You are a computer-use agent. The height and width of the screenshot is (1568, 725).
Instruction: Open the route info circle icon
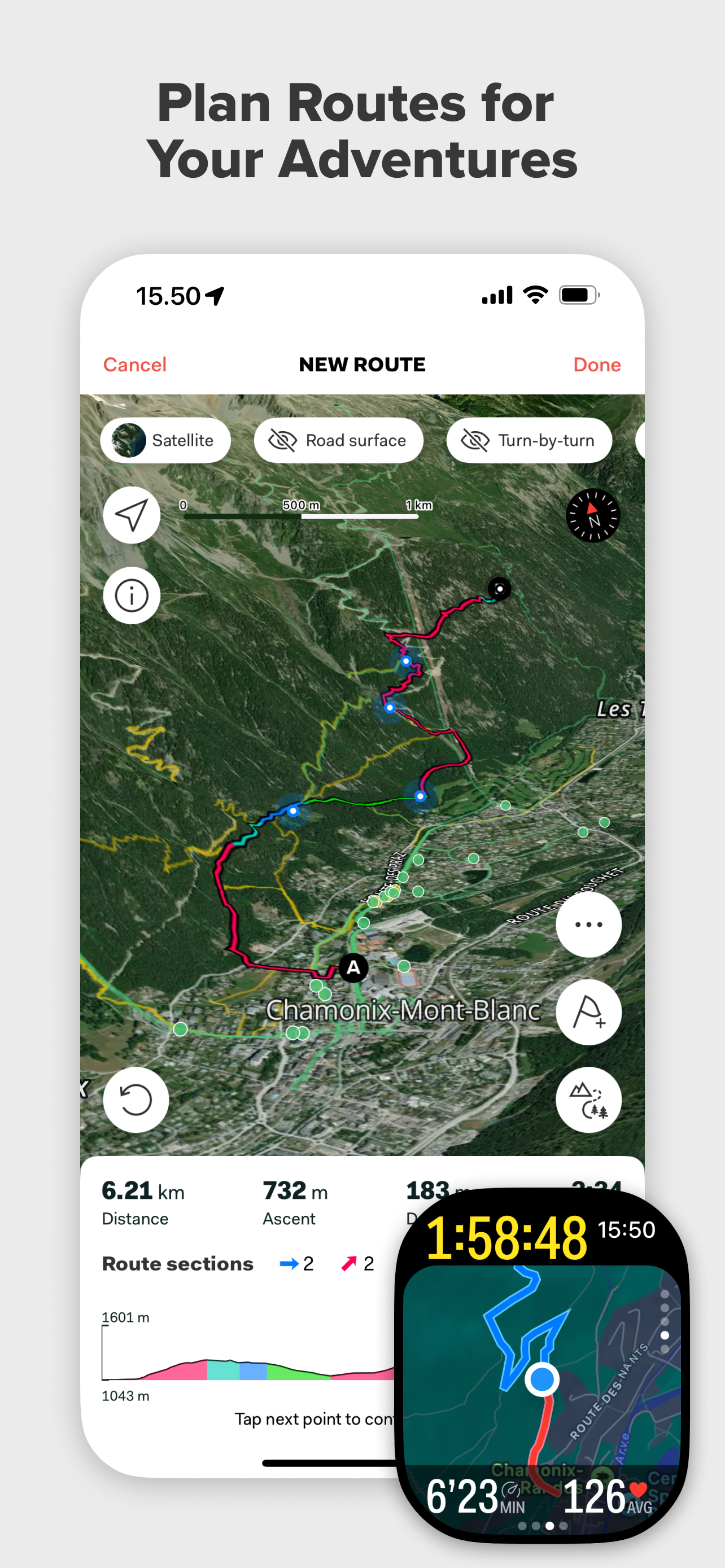click(132, 595)
